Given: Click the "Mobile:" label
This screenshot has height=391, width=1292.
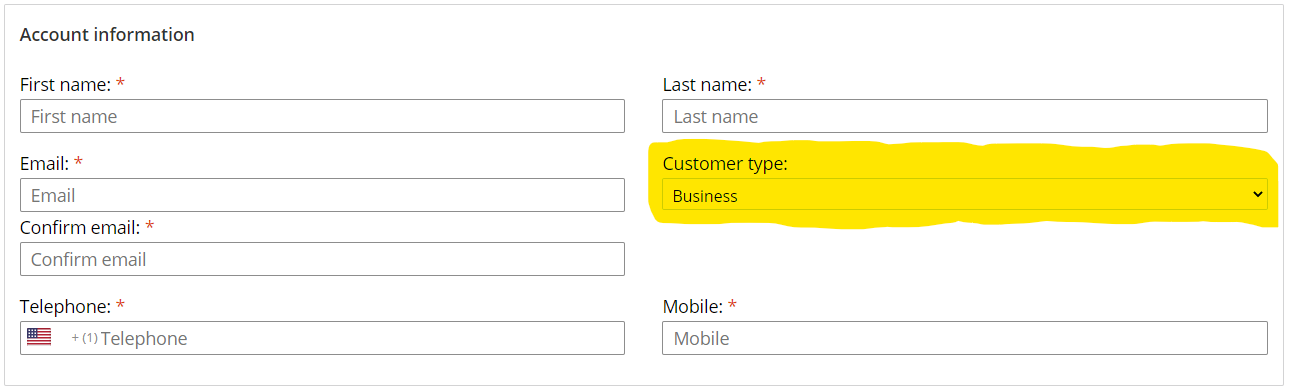Looking at the screenshot, I should (x=692, y=306).
